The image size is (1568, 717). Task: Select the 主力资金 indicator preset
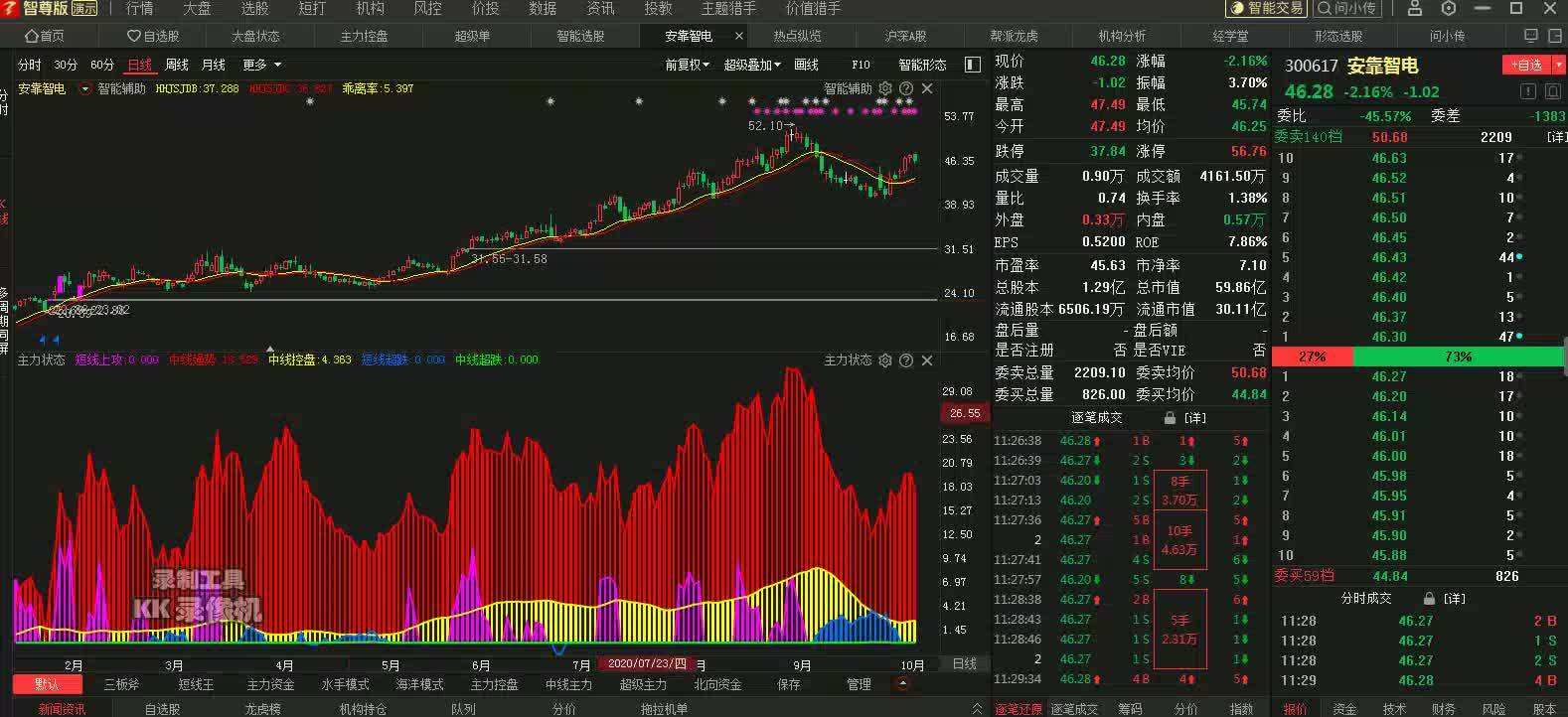270,684
